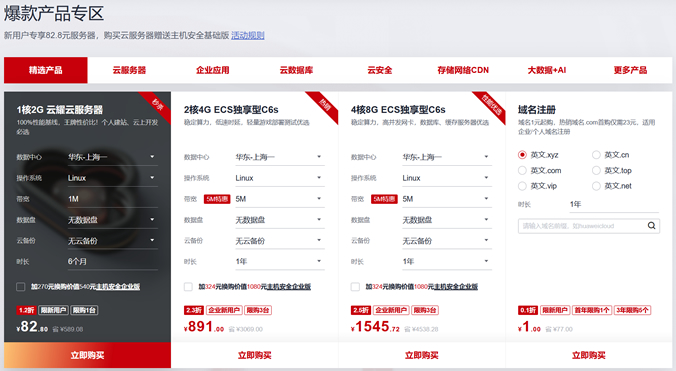Click 立即购买 under 2核4G ECS
This screenshot has height=371, width=676.
point(255,355)
